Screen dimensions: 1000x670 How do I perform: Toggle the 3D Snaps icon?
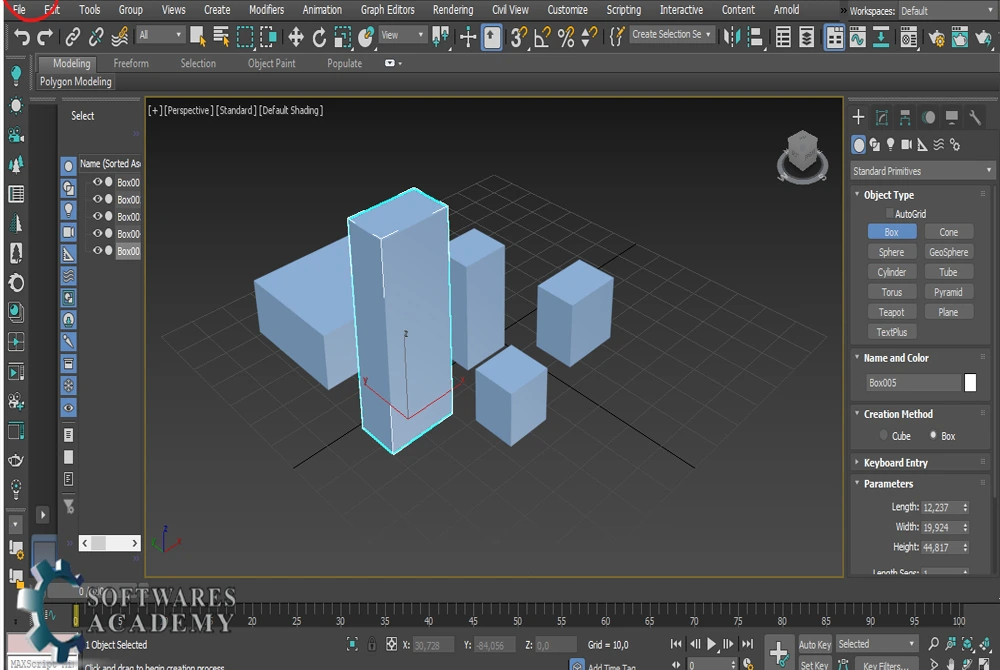[518, 37]
